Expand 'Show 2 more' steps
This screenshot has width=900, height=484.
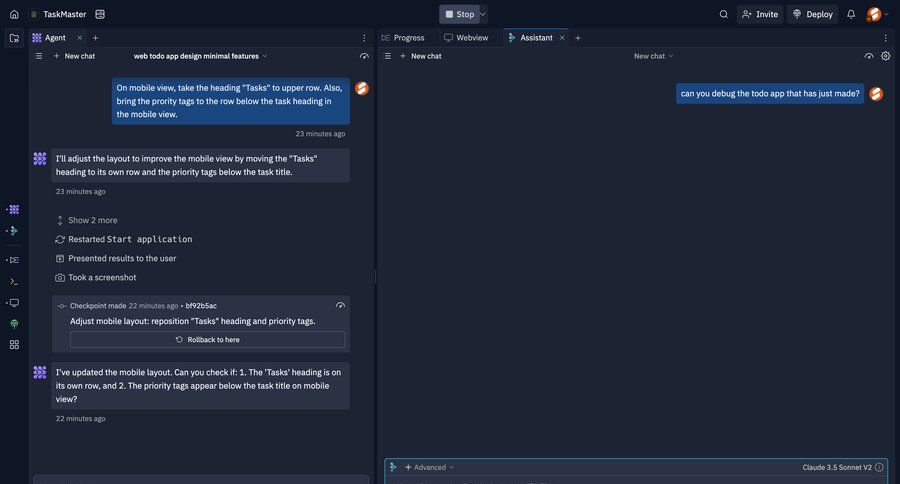pyautogui.click(x=87, y=220)
